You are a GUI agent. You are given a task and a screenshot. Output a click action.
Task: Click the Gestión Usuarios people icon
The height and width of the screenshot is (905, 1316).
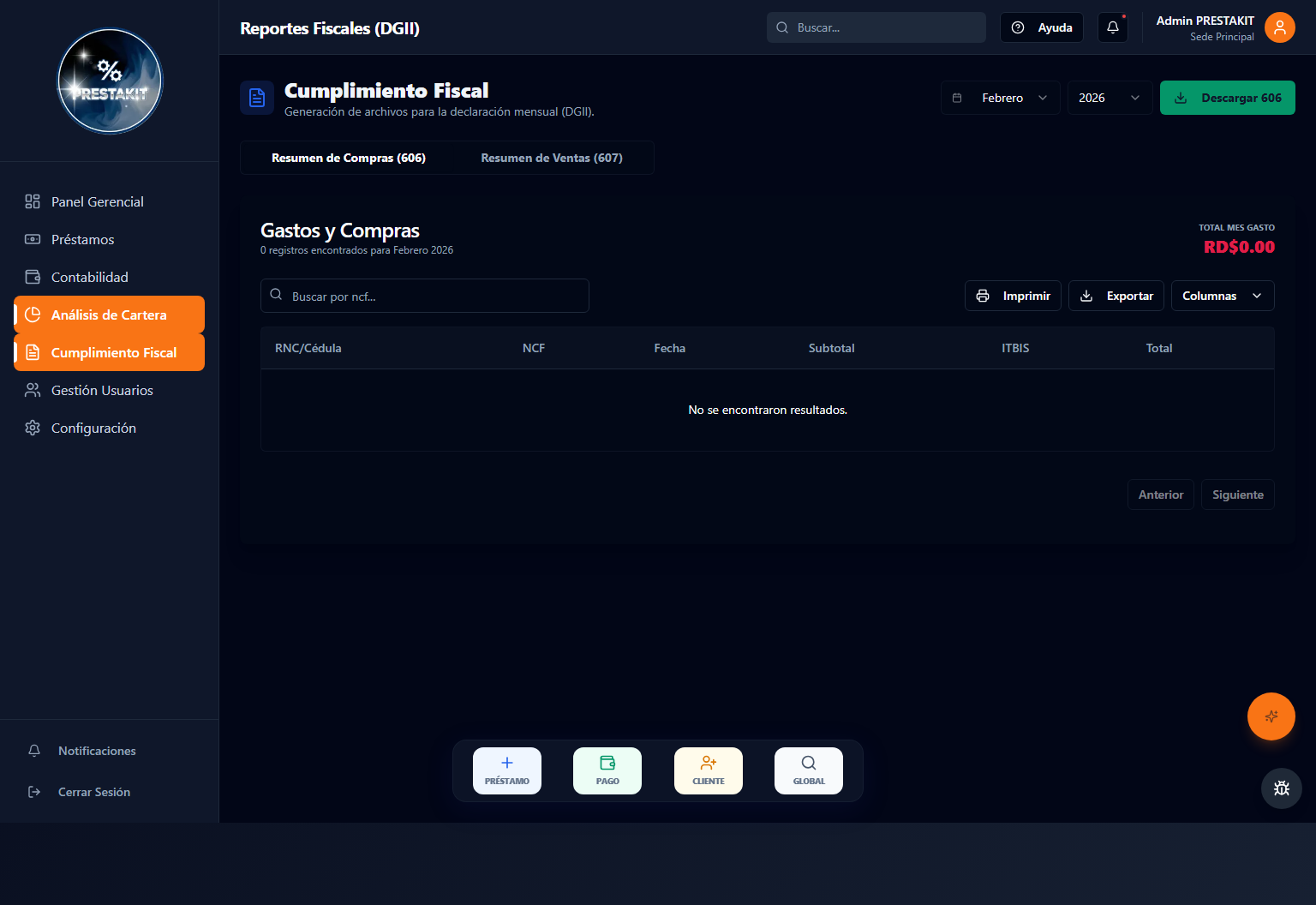33,390
